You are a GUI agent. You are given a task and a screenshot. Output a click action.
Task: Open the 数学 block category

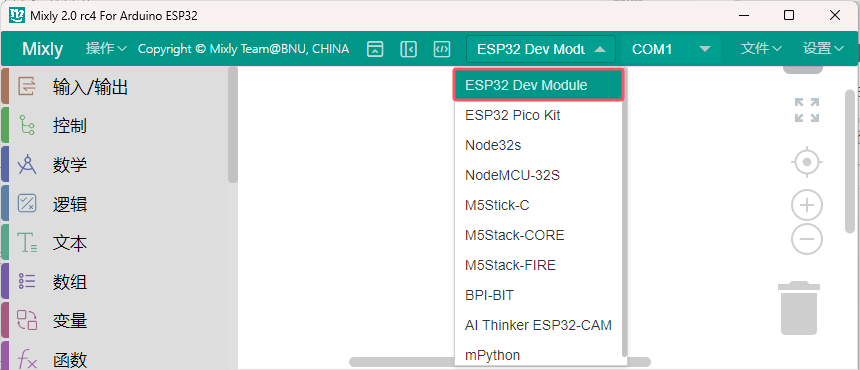click(x=115, y=164)
